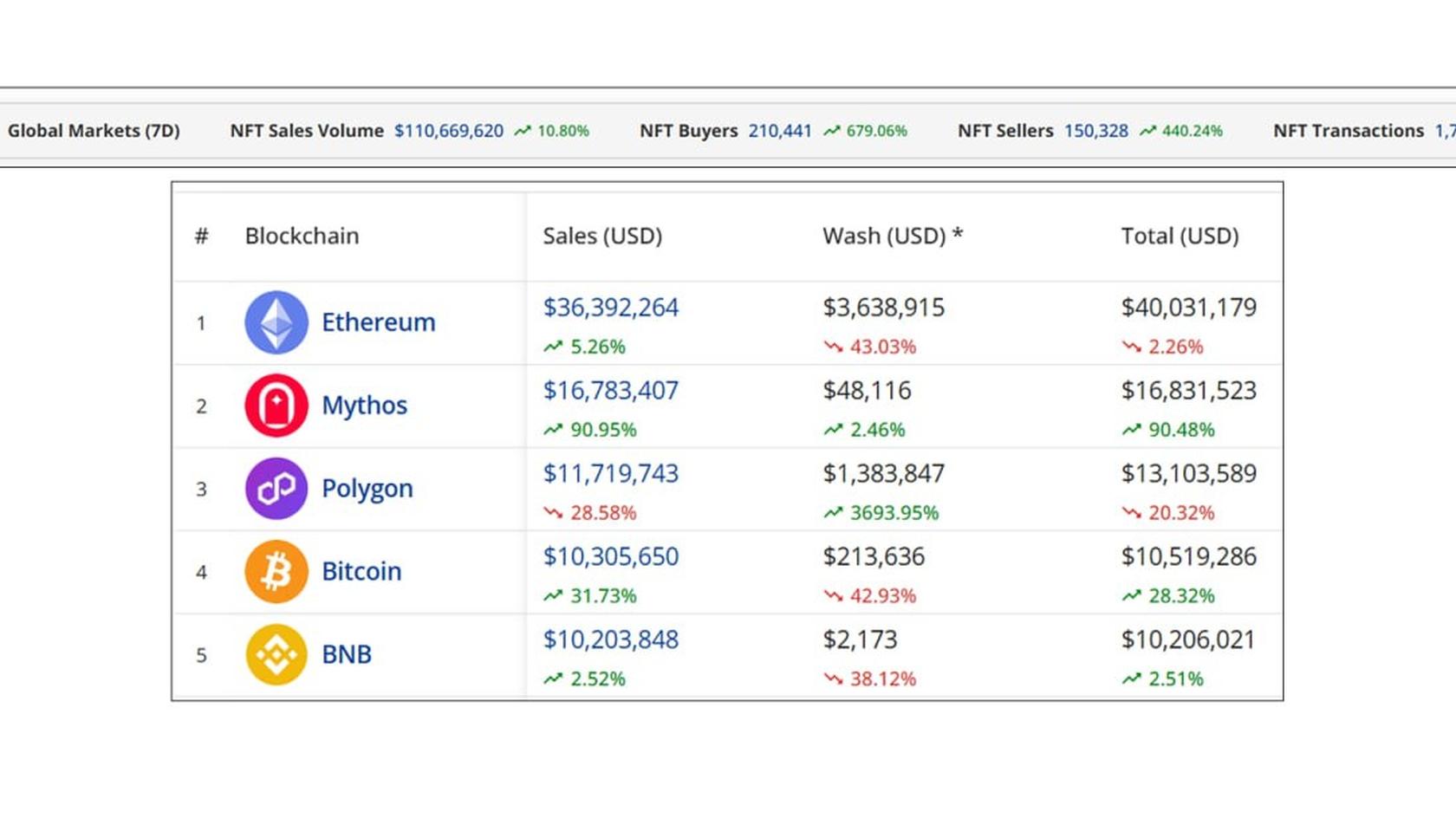Click BNB sales value $10,203,848
Image resolution: width=1456 pixels, height=818 pixels.
(x=611, y=640)
